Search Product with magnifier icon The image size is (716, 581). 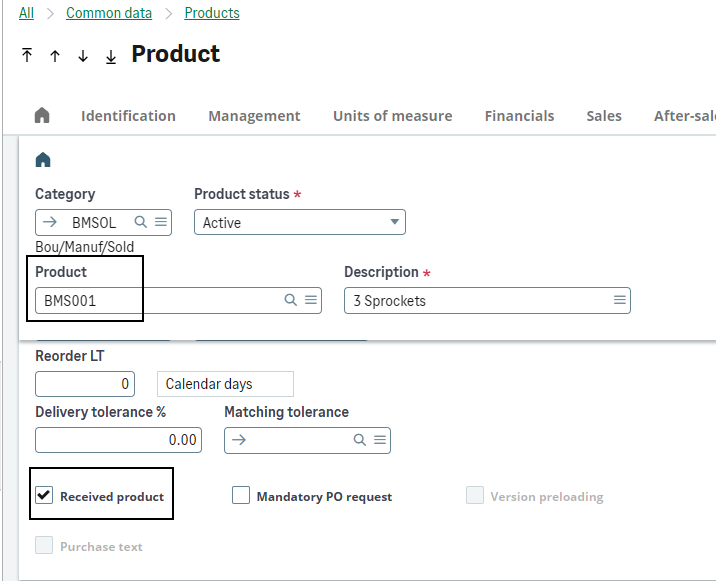click(290, 300)
